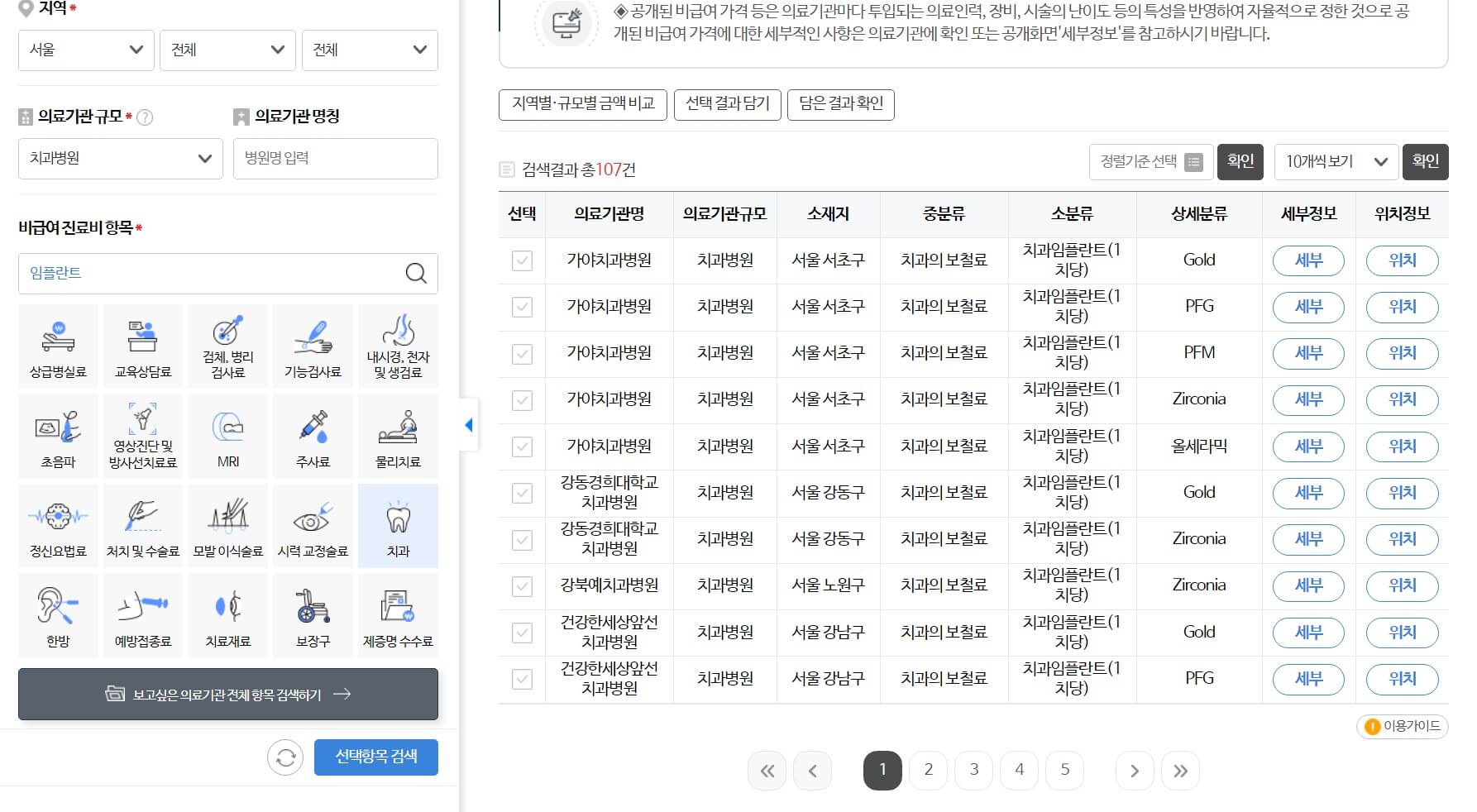This screenshot has width=1477, height=812.
Task: Select the 치과 category icon
Action: (398, 526)
